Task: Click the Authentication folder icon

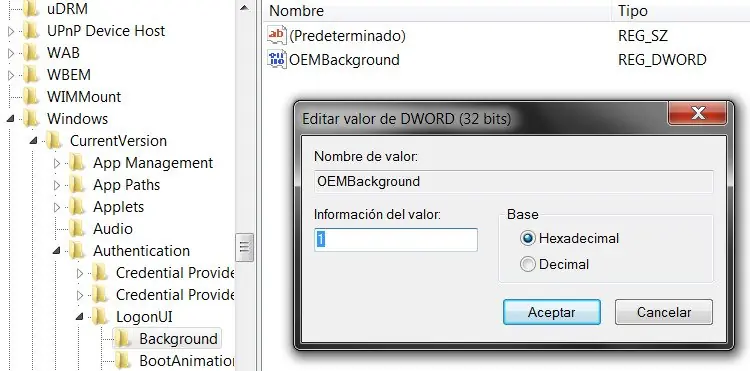Action: (x=77, y=251)
